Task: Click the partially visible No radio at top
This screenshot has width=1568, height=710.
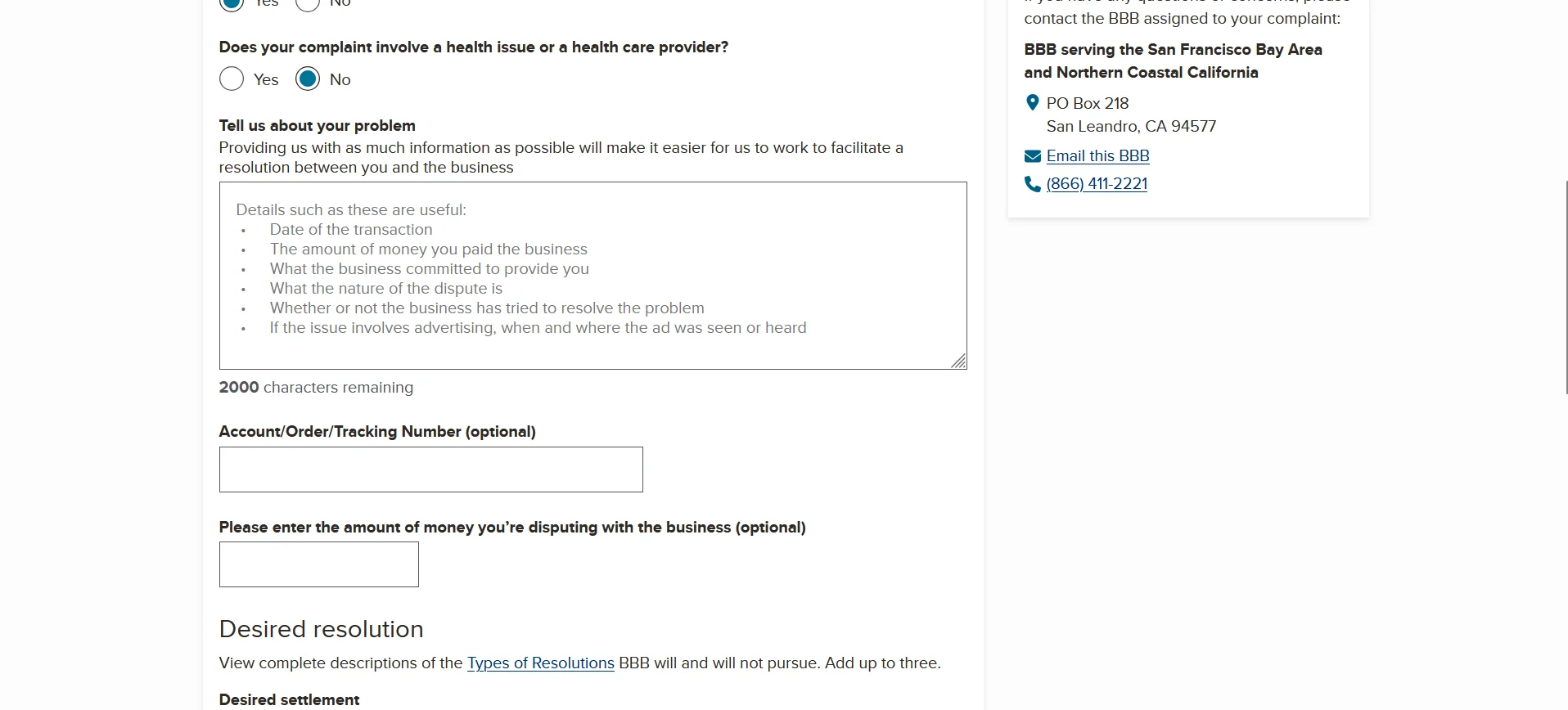Action: pos(308,3)
